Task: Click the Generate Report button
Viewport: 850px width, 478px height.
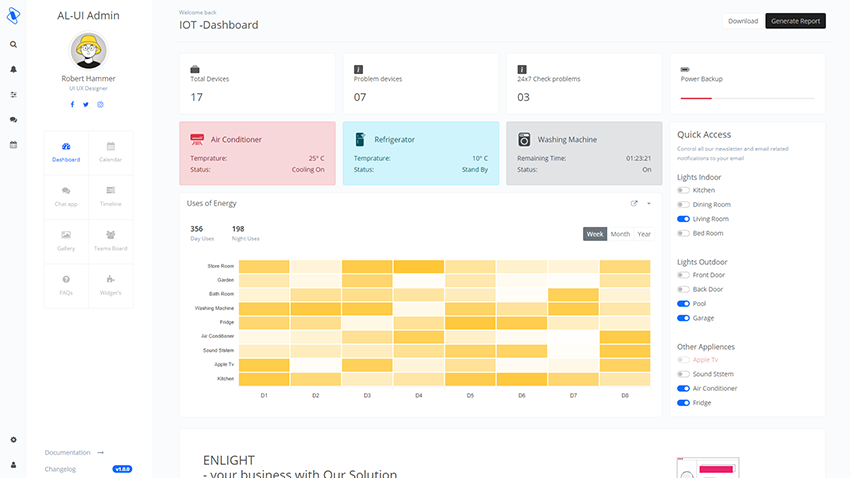Action: click(x=795, y=21)
